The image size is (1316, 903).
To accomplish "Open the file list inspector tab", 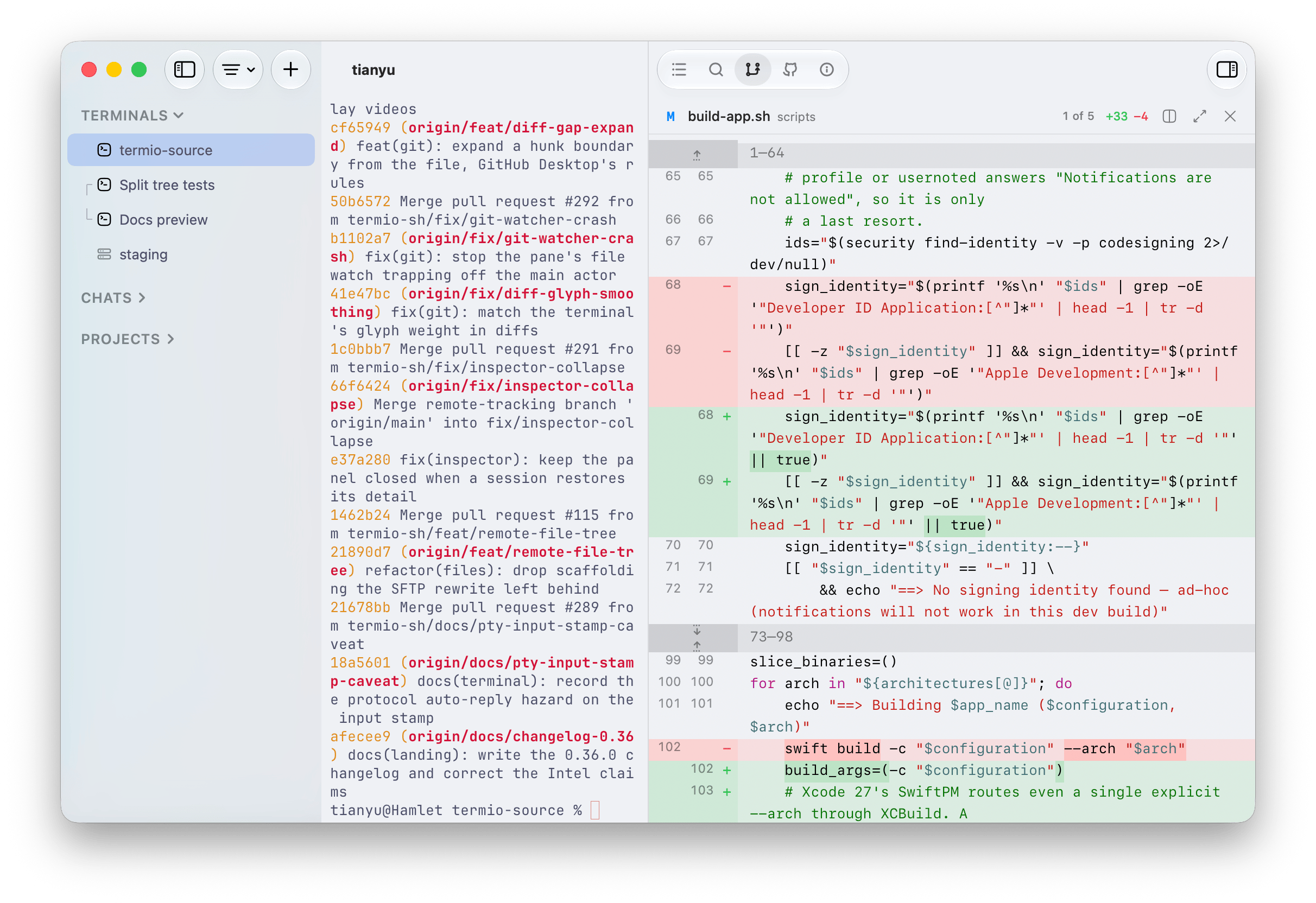I will point(679,69).
